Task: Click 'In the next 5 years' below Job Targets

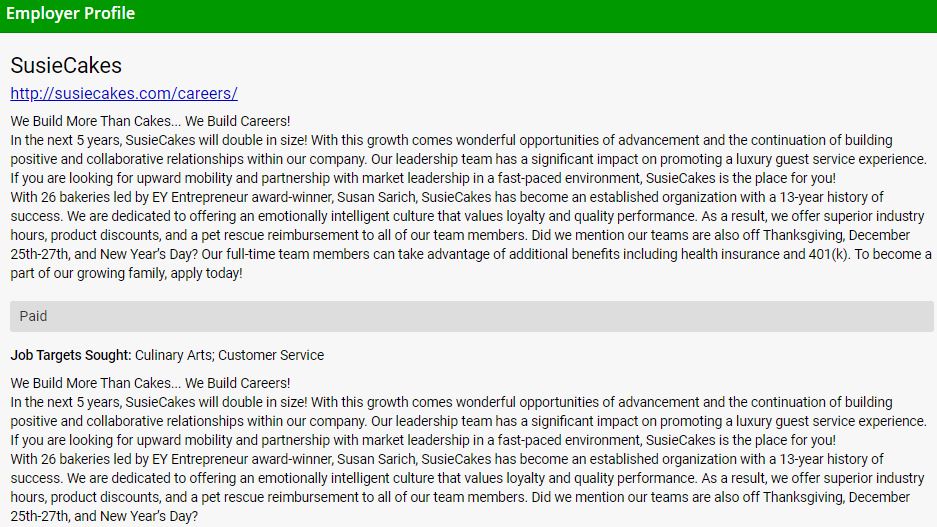Action: click(x=66, y=402)
